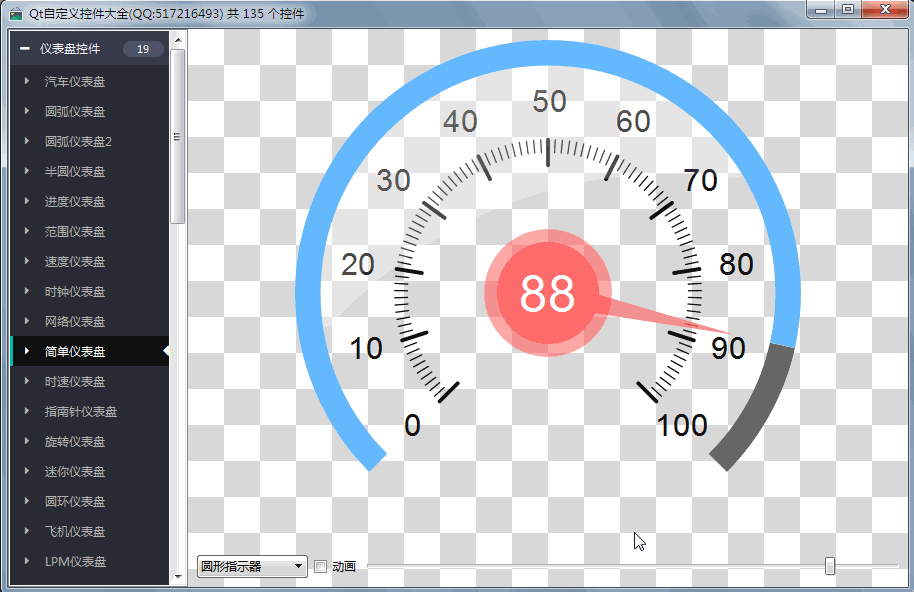
Task: Click arrow icon beside LPM仪表盘
Action: pyautogui.click(x=27, y=561)
